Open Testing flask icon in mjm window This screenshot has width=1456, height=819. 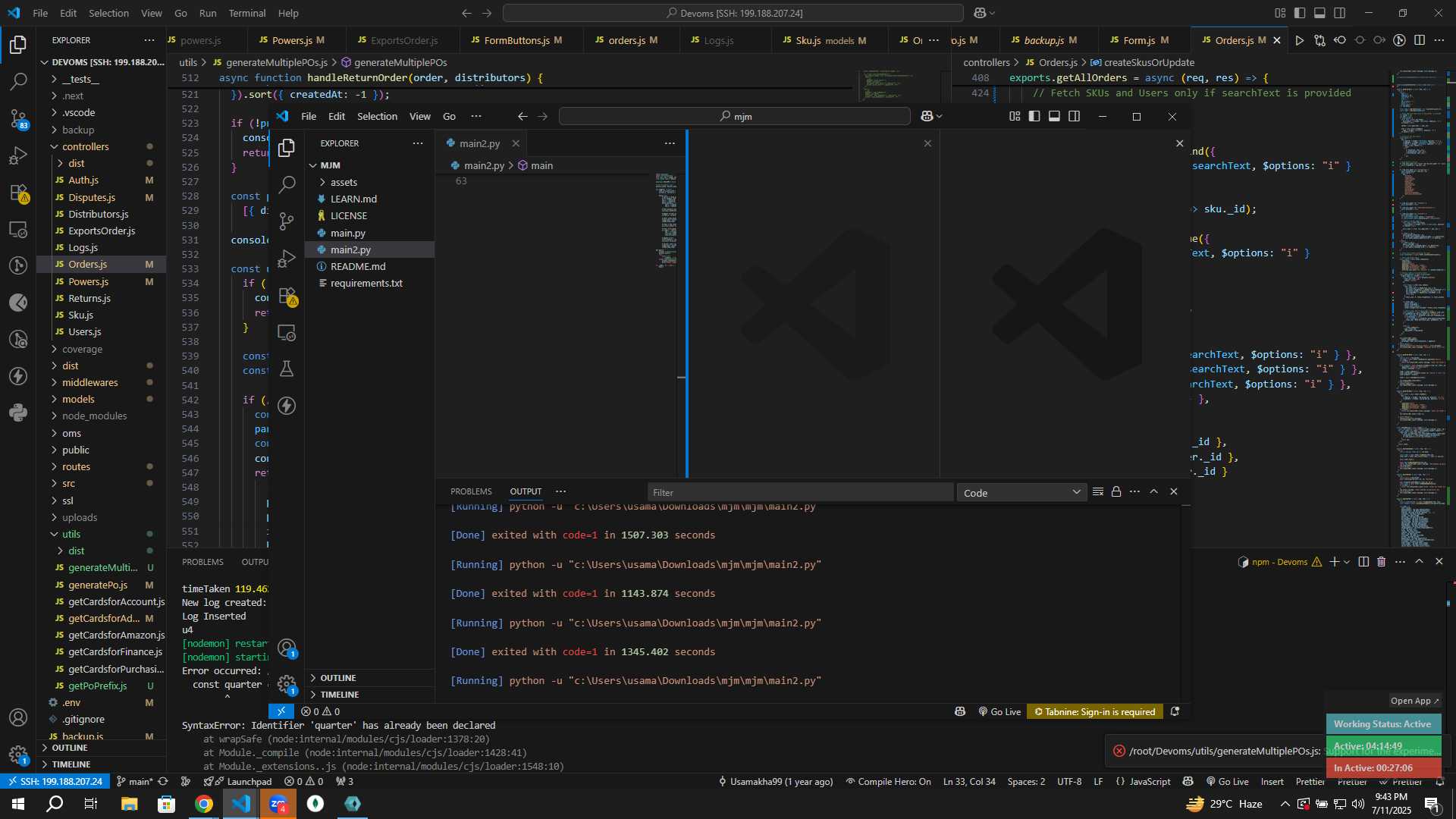pos(287,369)
